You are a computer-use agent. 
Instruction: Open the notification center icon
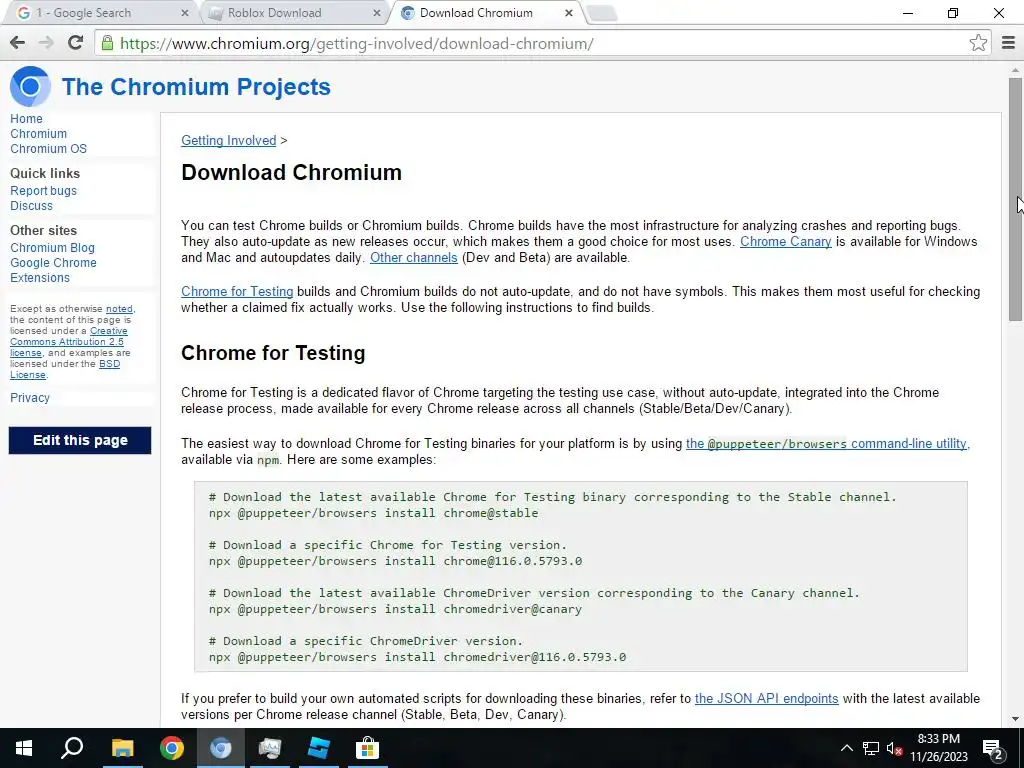click(993, 748)
